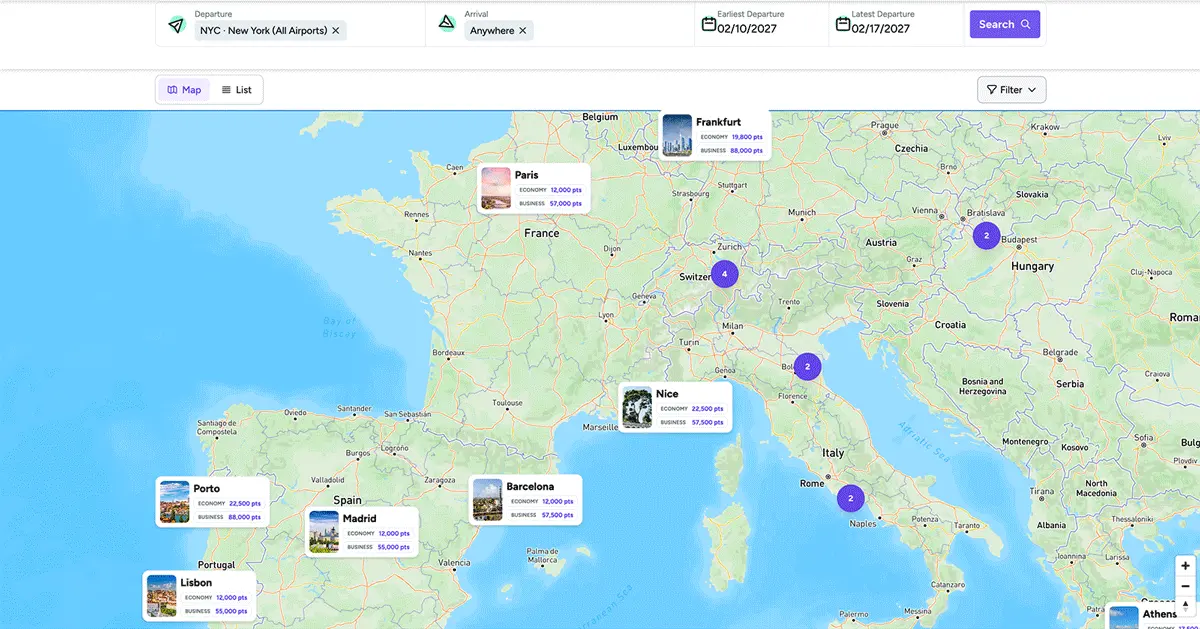Image resolution: width=1200 pixels, height=629 pixels.
Task: Click Porto business 88,000 pts price
Action: tap(245, 517)
